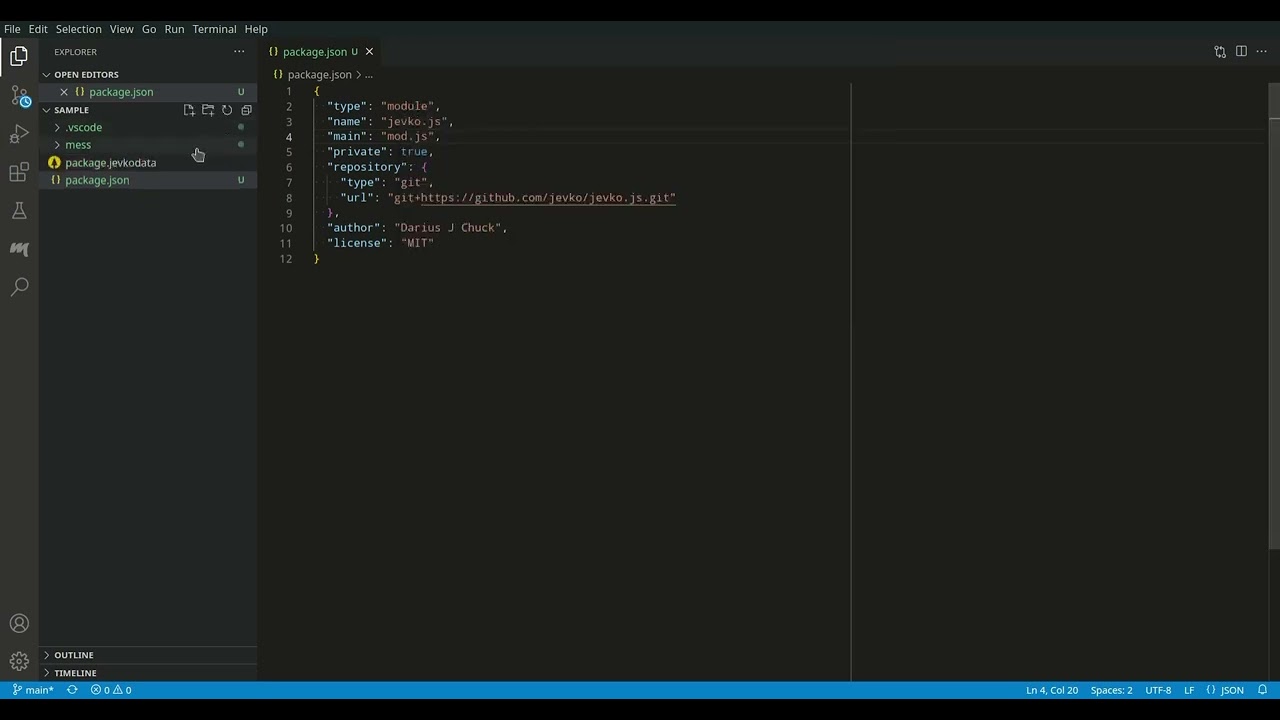This screenshot has width=1280, height=720.
Task: Open the Testing view in the sidebar
Action: [19, 210]
